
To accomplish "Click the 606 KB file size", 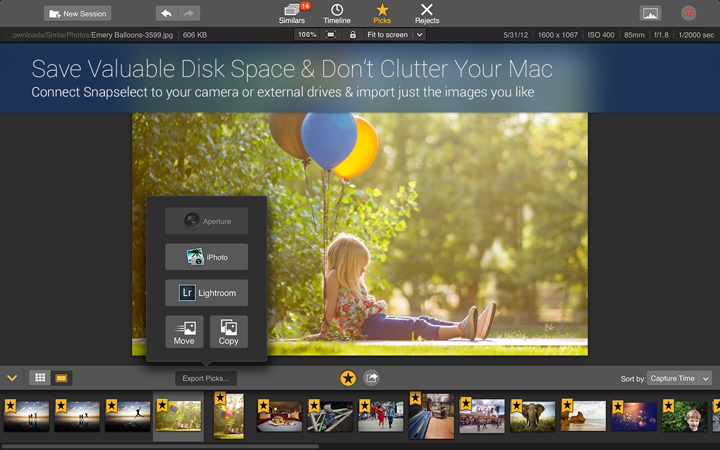I will (x=195, y=34).
